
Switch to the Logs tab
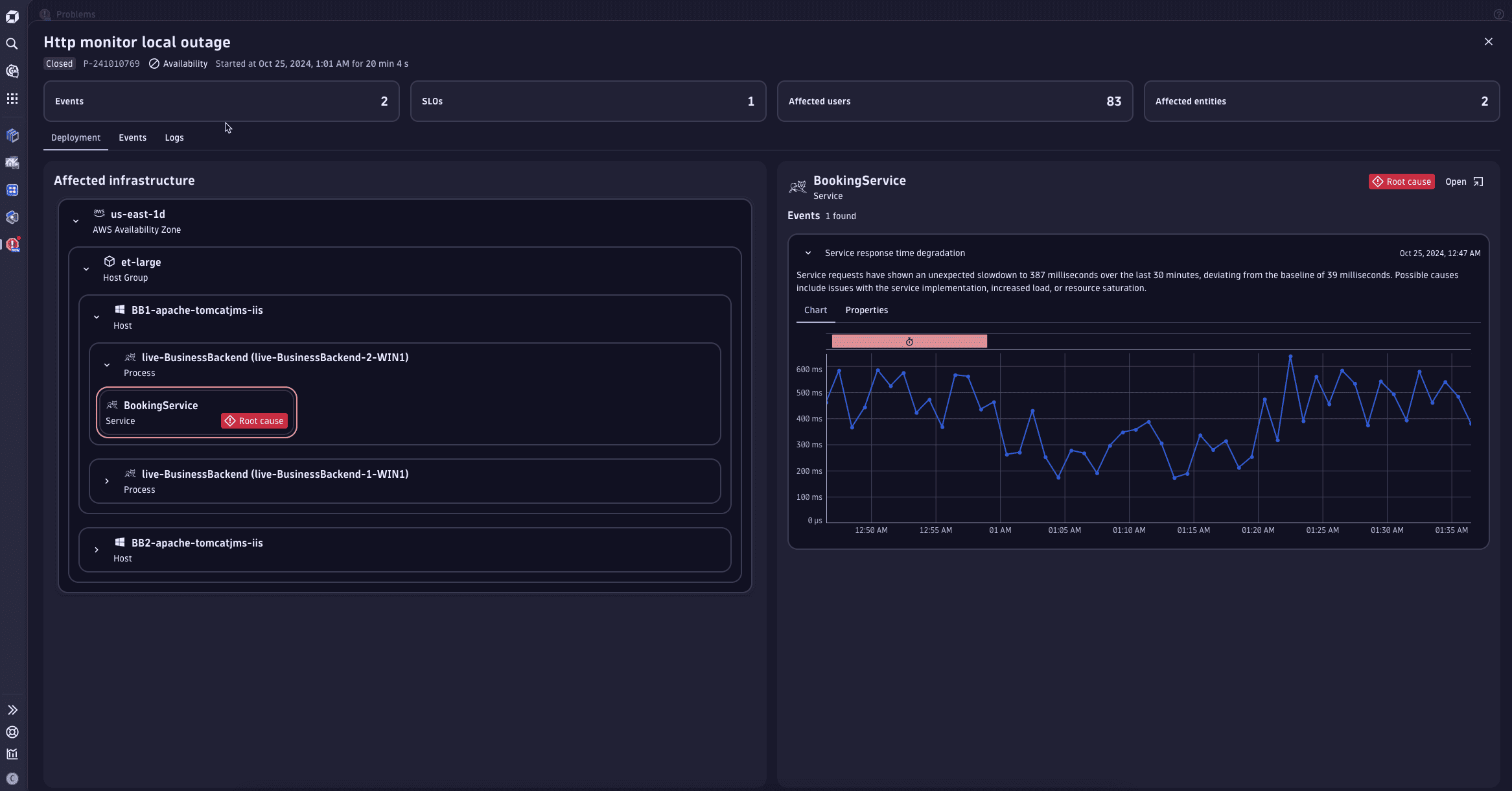click(173, 137)
